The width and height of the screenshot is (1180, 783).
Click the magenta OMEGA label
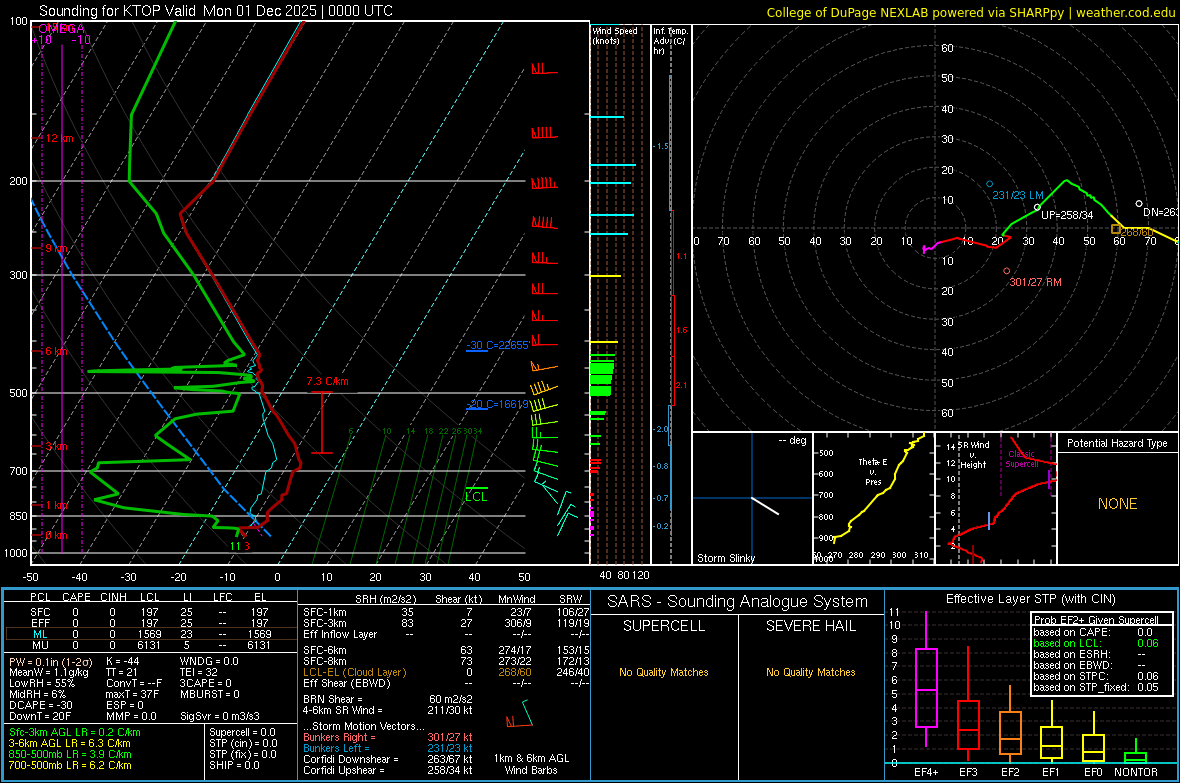tap(62, 29)
